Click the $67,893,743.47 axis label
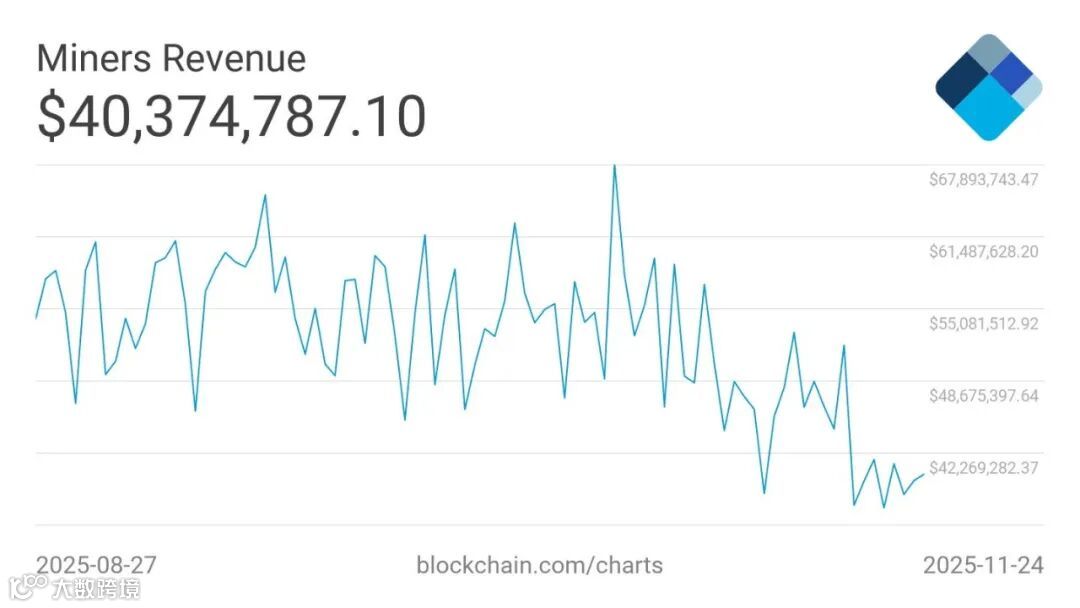Viewport: 1080px width, 608px height. [x=984, y=180]
